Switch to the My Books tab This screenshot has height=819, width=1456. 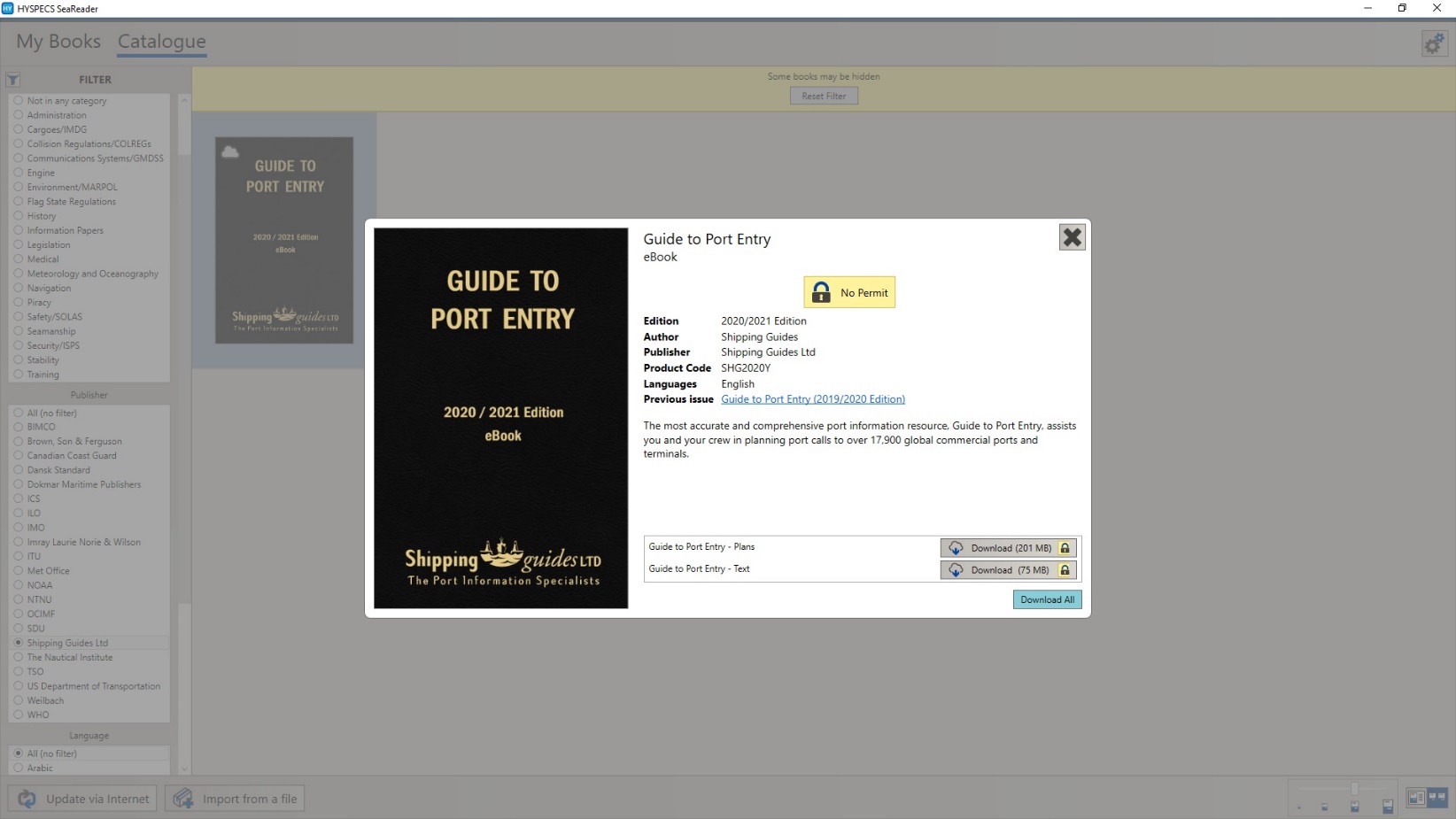pos(58,42)
